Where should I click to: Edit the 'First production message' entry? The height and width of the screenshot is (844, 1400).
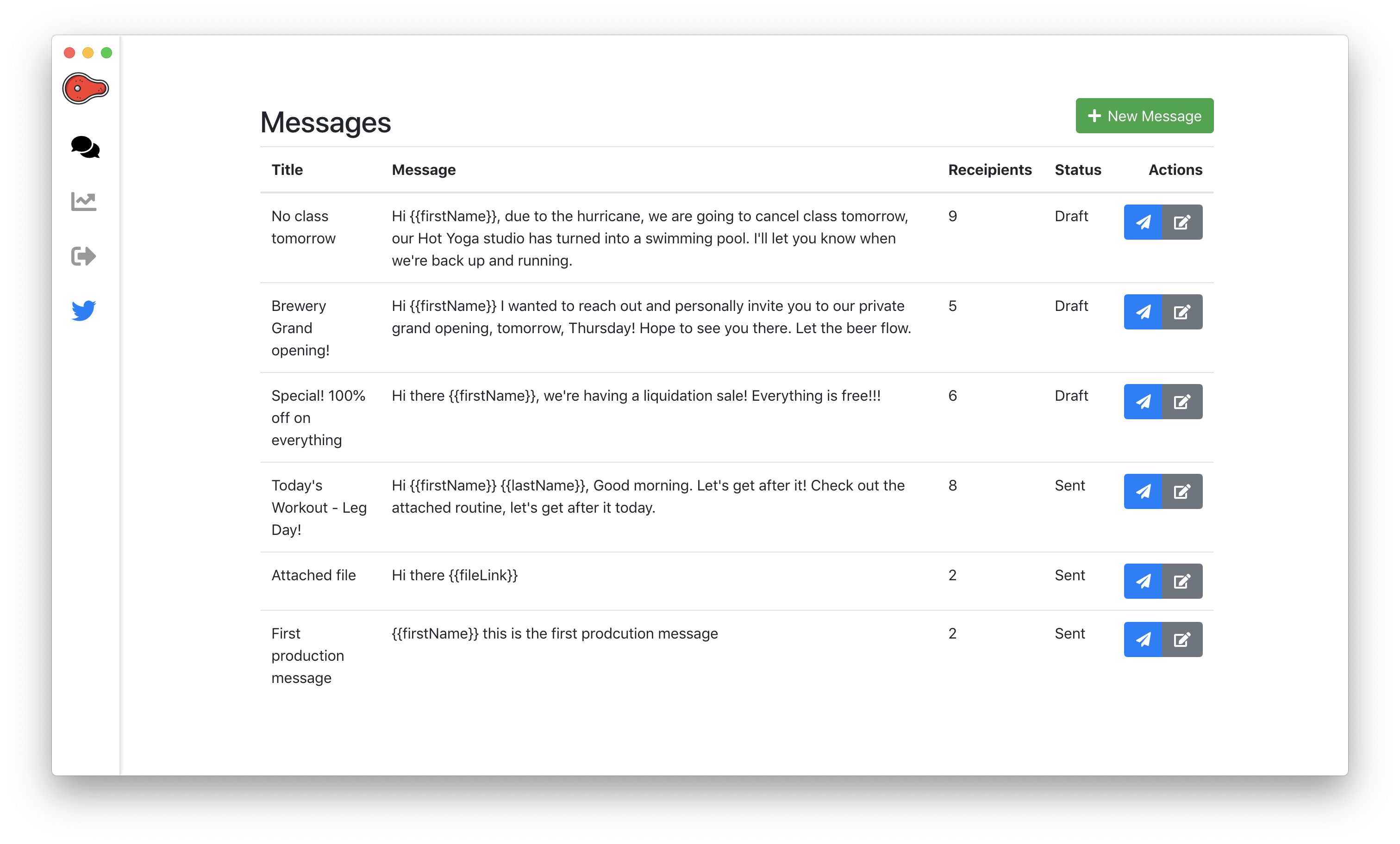click(1182, 639)
